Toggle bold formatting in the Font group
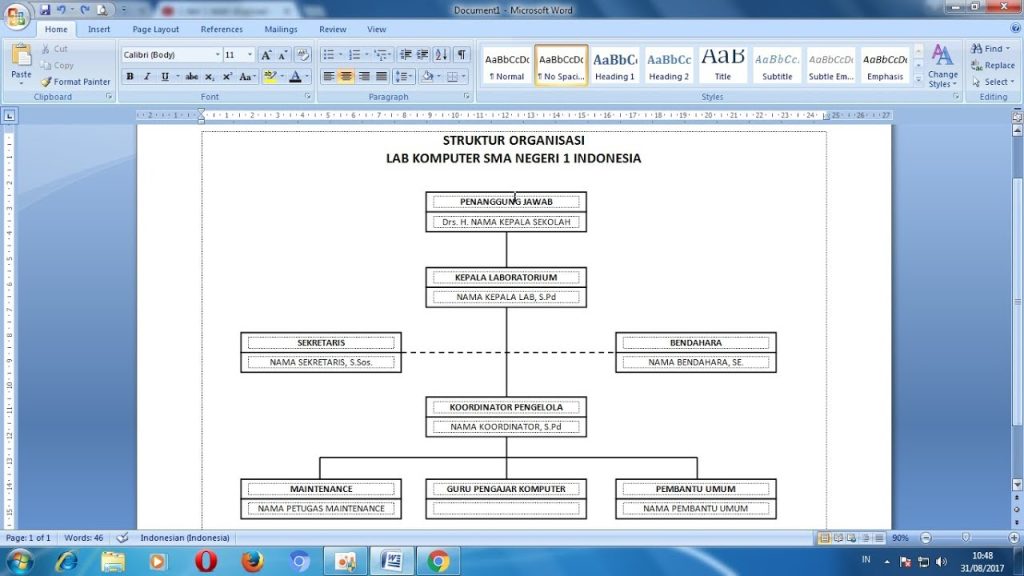 pos(130,75)
